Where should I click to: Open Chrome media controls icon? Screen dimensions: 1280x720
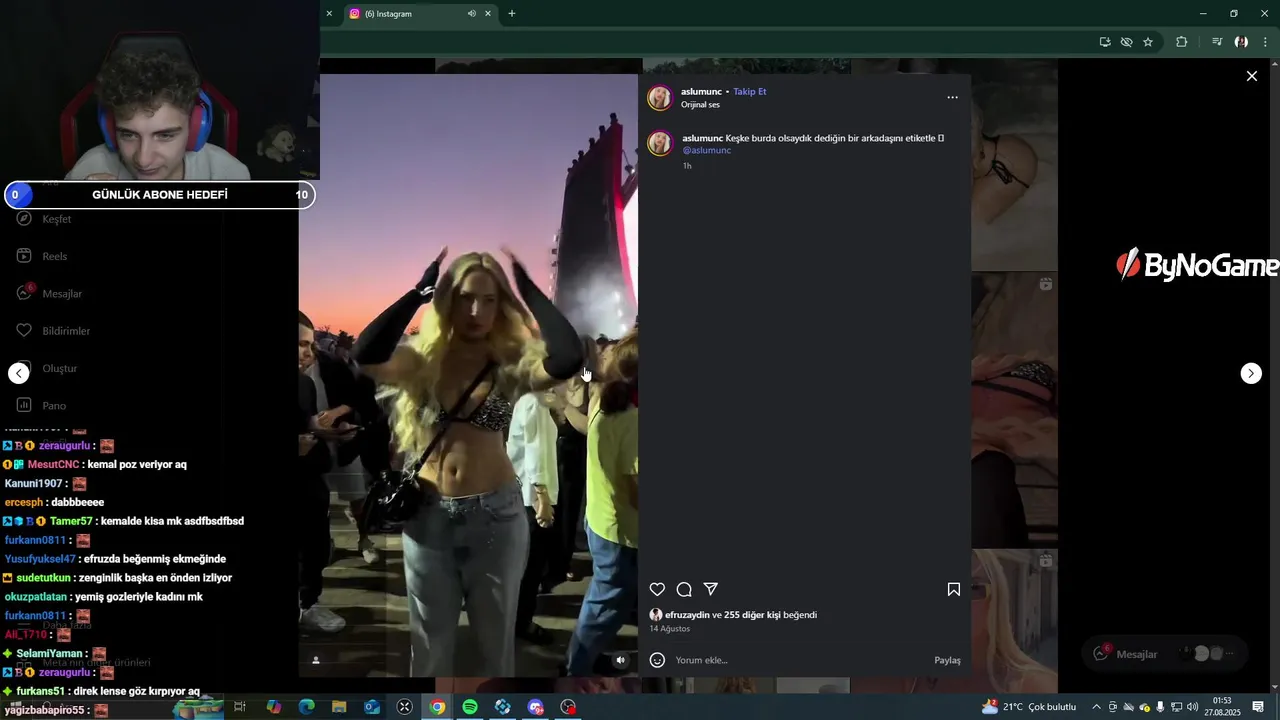[1217, 42]
